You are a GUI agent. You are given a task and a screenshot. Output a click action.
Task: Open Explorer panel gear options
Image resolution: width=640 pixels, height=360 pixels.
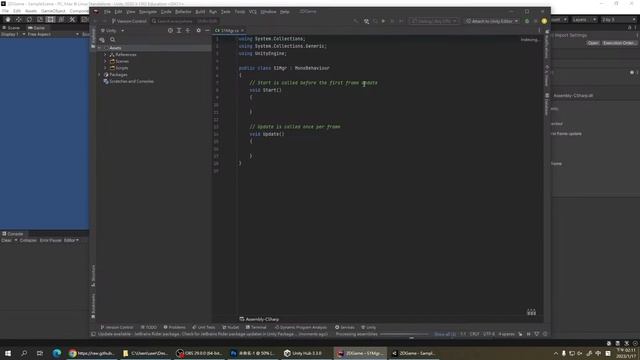[198, 31]
